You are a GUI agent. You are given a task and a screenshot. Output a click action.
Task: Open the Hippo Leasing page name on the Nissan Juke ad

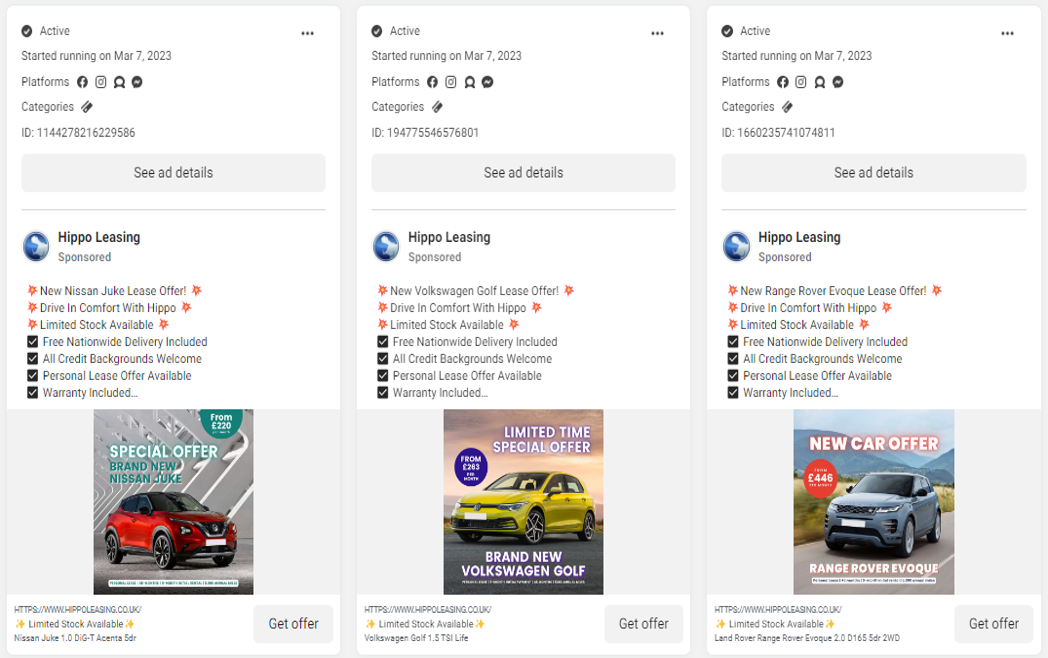click(99, 237)
